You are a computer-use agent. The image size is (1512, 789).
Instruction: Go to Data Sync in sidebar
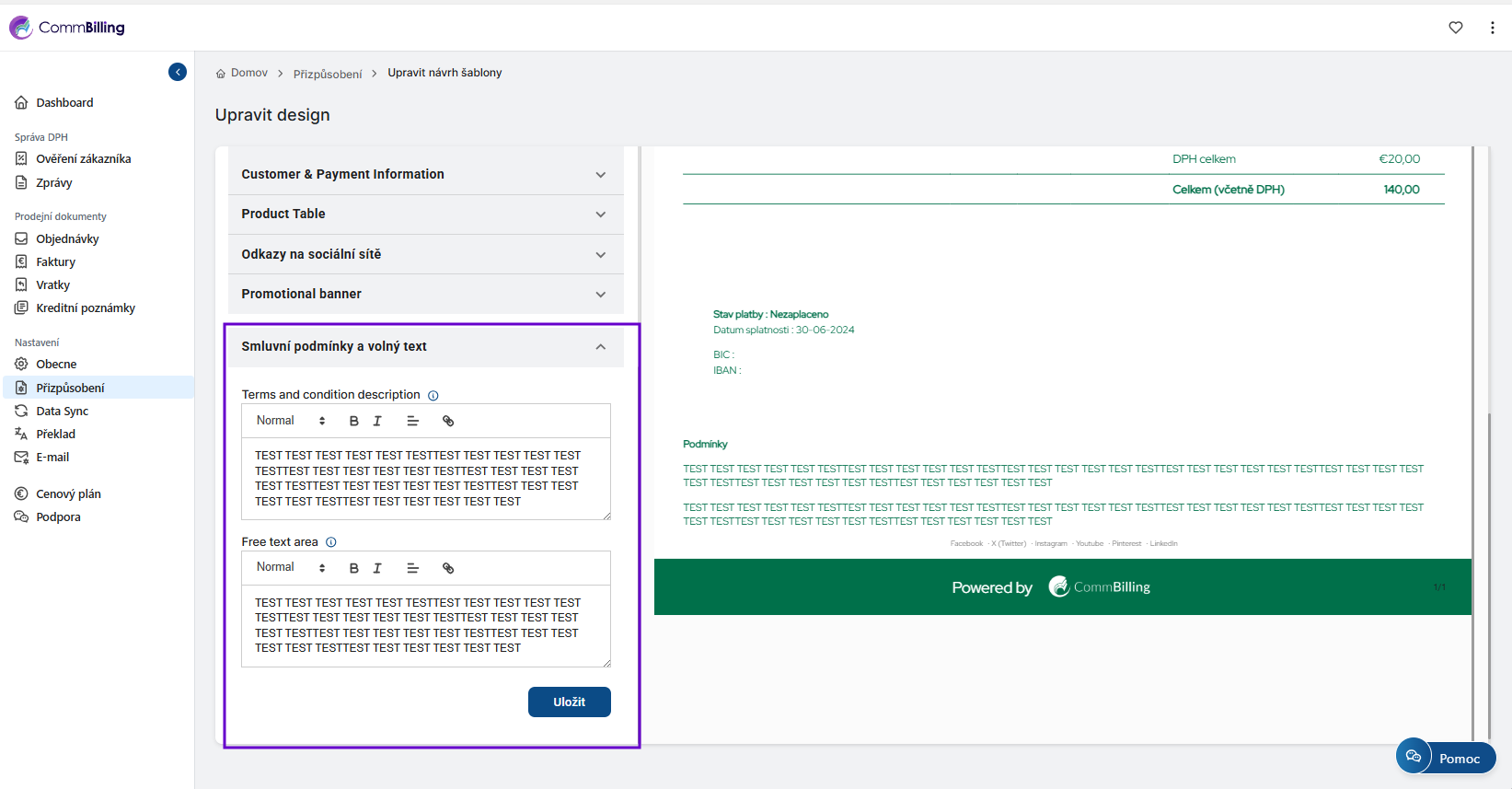coord(63,411)
